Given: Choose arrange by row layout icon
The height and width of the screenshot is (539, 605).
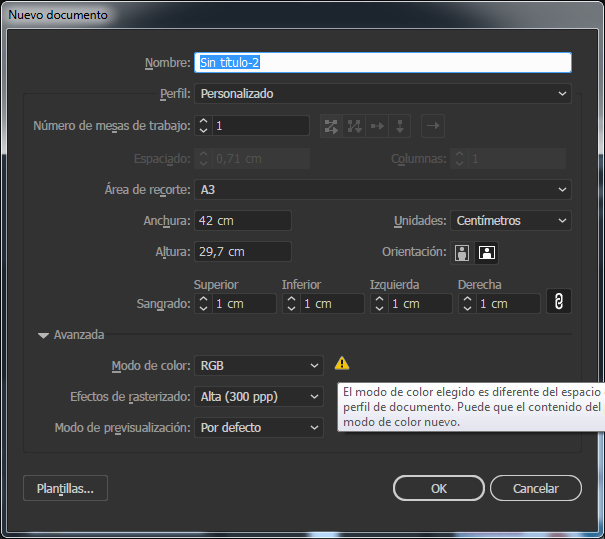Looking at the screenshot, I should [377, 126].
